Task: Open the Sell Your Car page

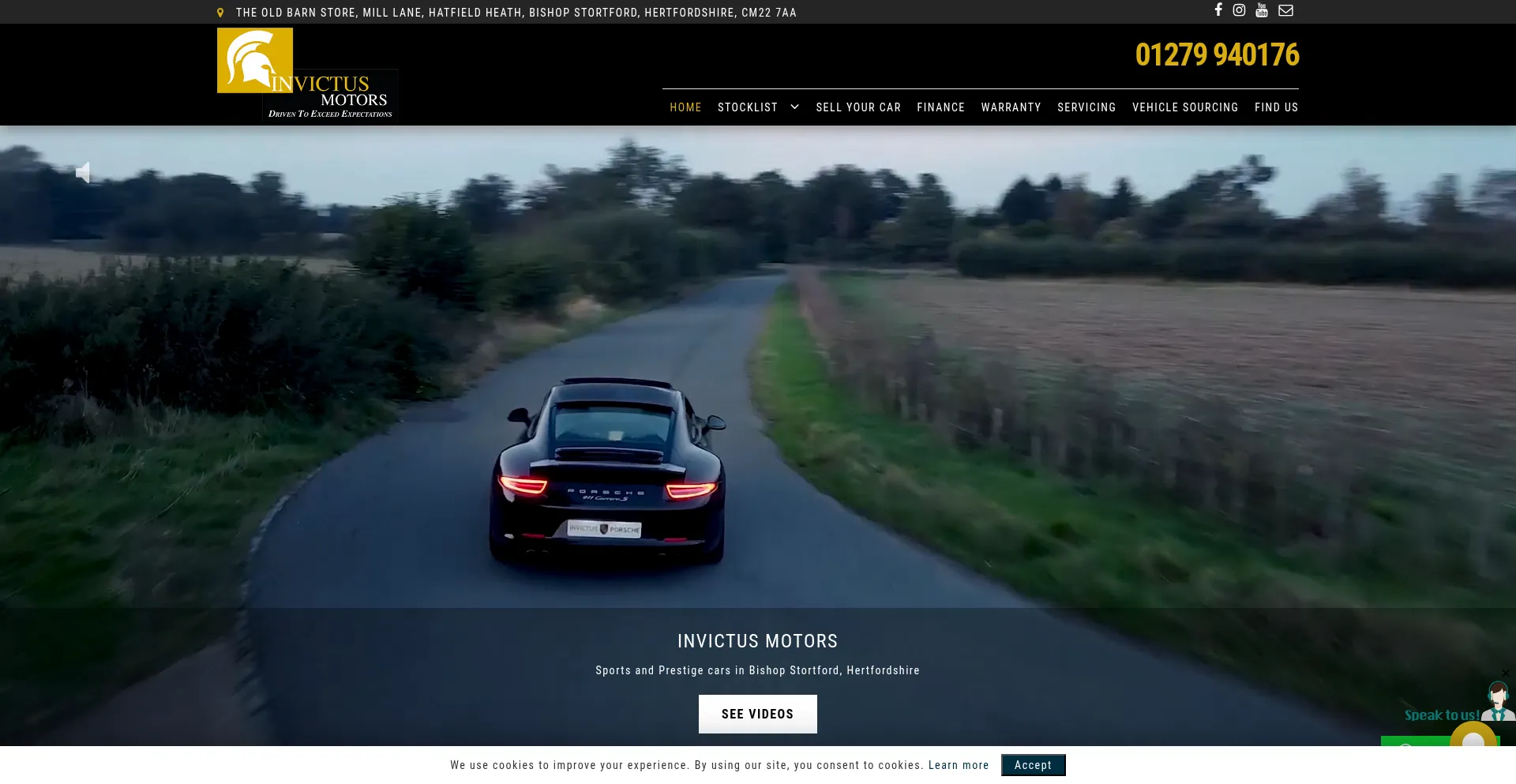Action: (x=857, y=107)
